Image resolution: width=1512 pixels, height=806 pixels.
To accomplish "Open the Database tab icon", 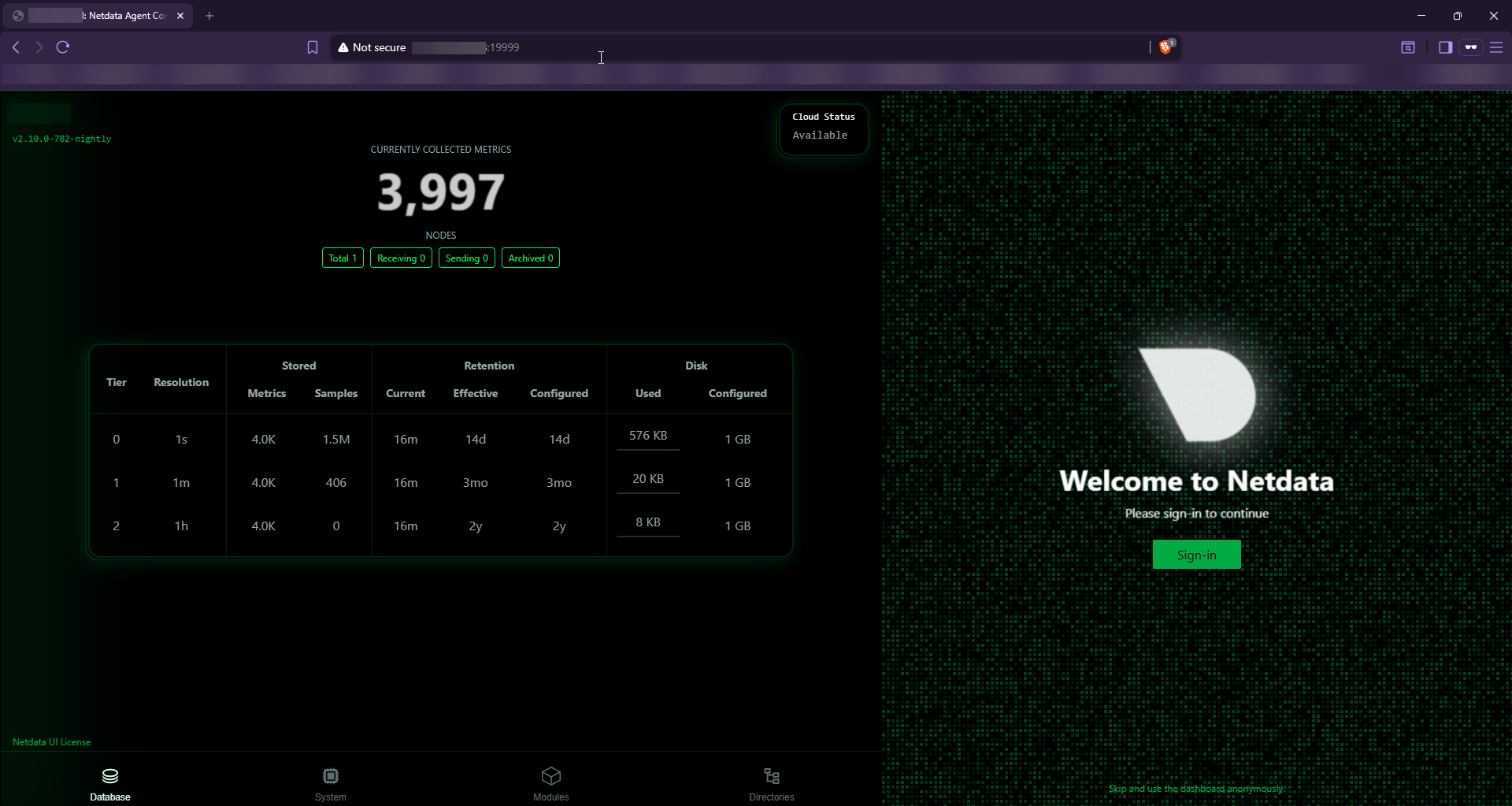I will [x=110, y=776].
